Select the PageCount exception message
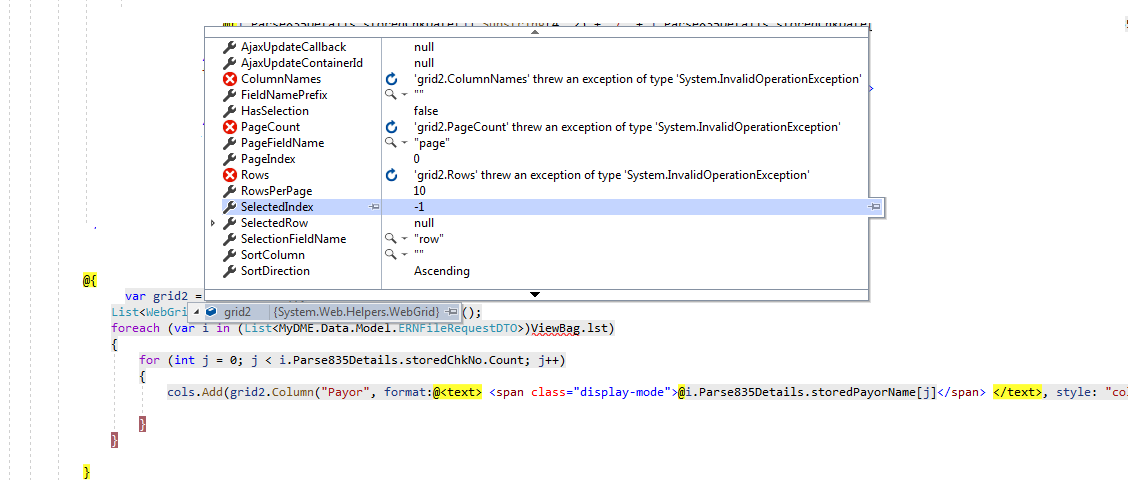 tap(627, 127)
